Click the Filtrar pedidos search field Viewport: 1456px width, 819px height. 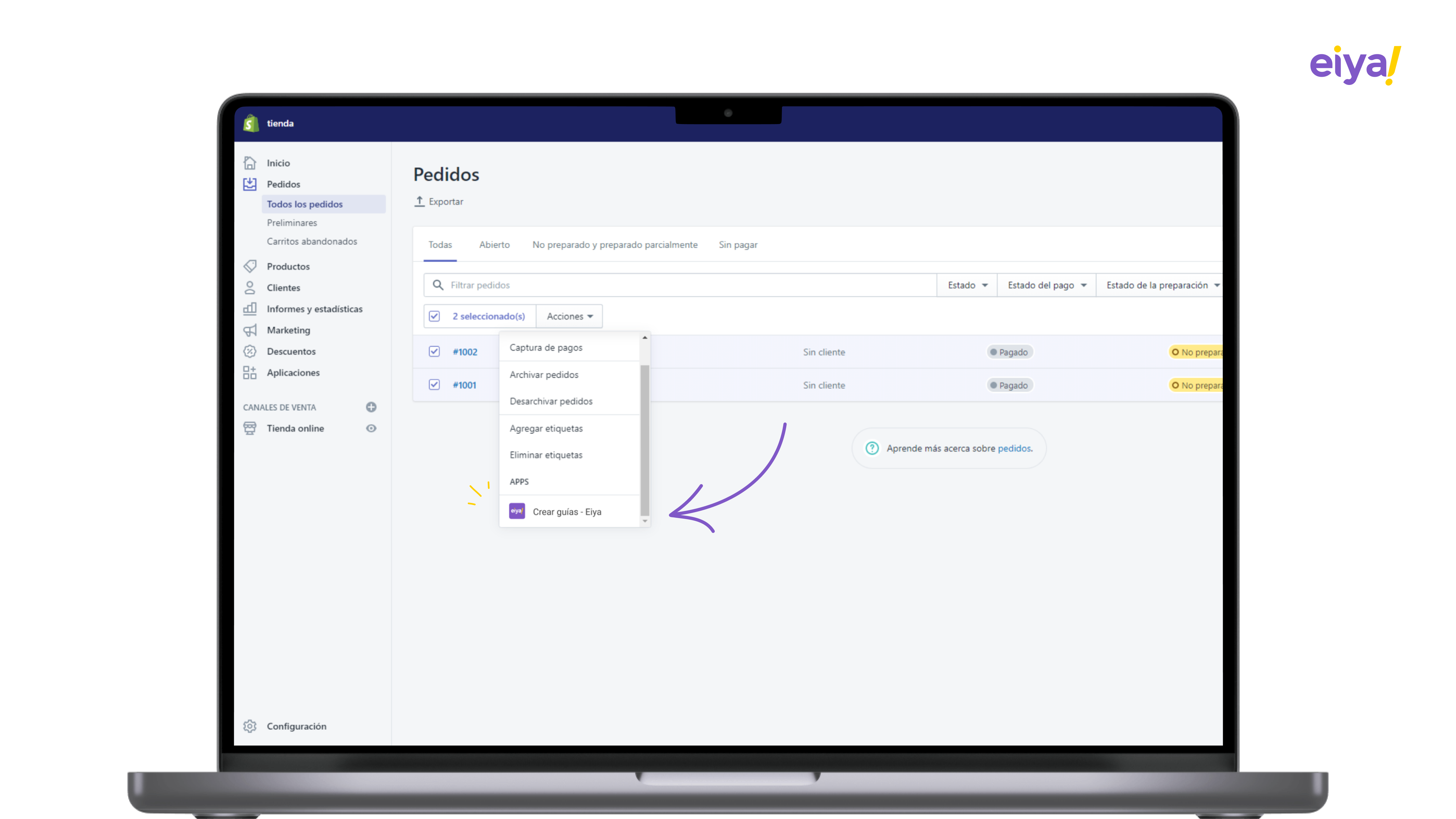tap(680, 285)
